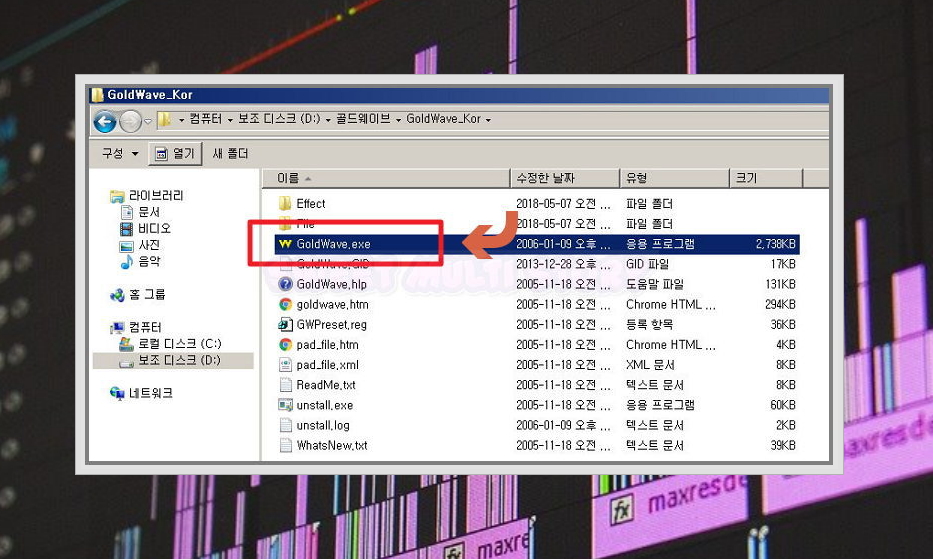Select unstall.log file
933x559 pixels.
coord(323,425)
